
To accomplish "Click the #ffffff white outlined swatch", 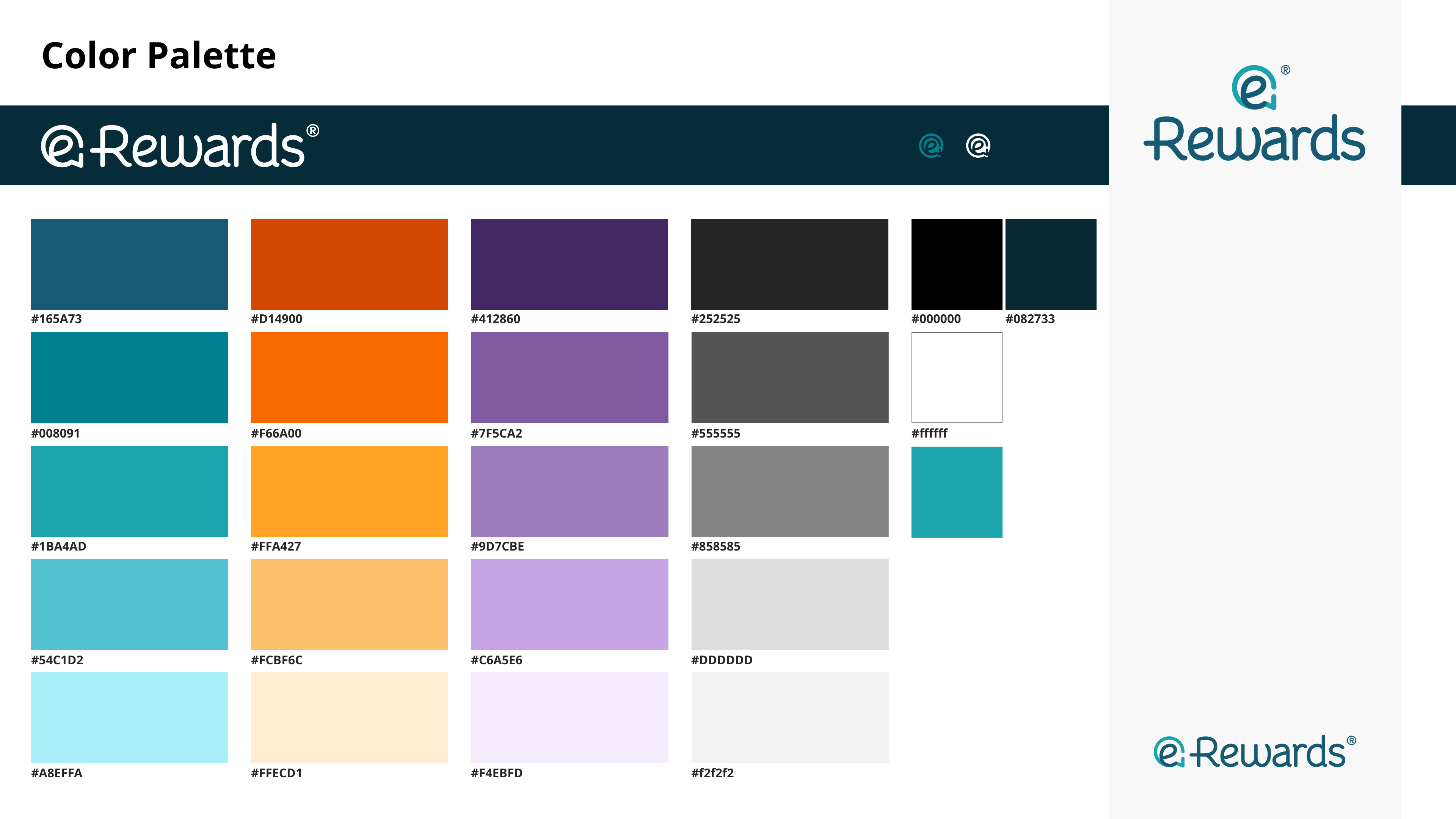I will click(x=956, y=377).
